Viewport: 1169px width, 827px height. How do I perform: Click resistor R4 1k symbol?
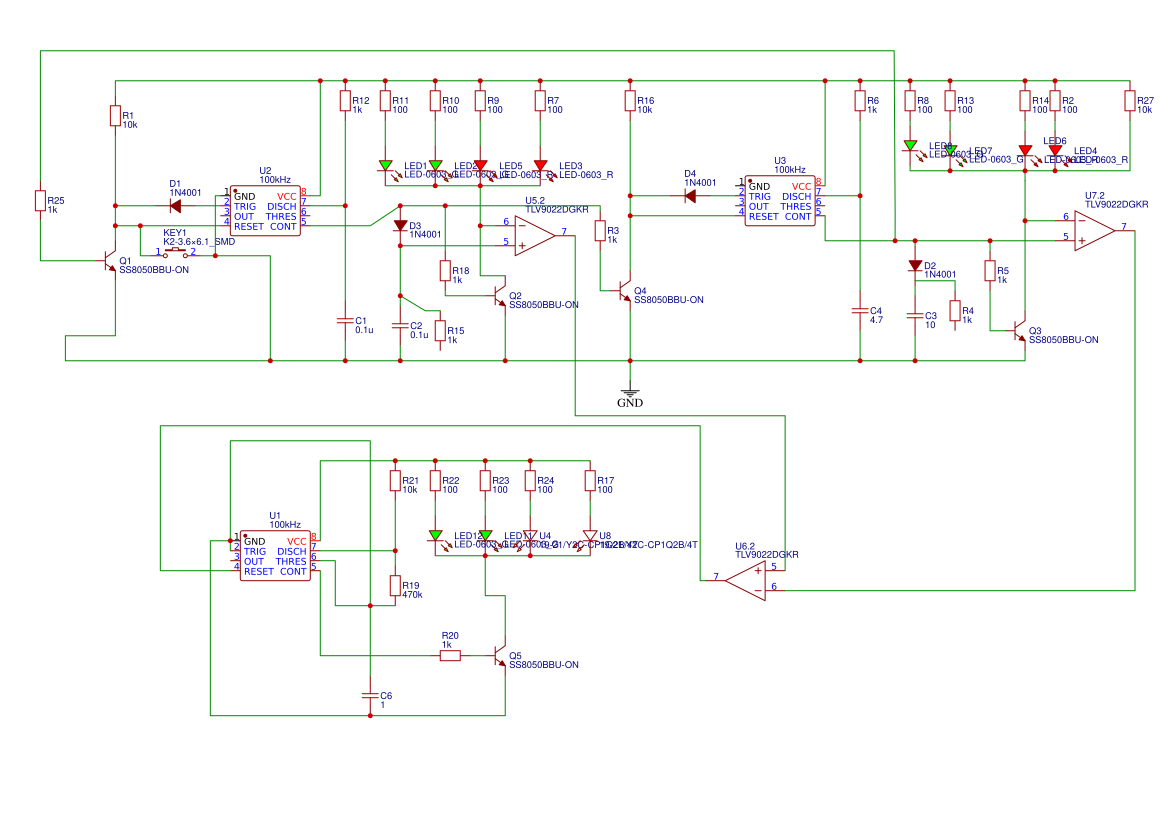(955, 311)
